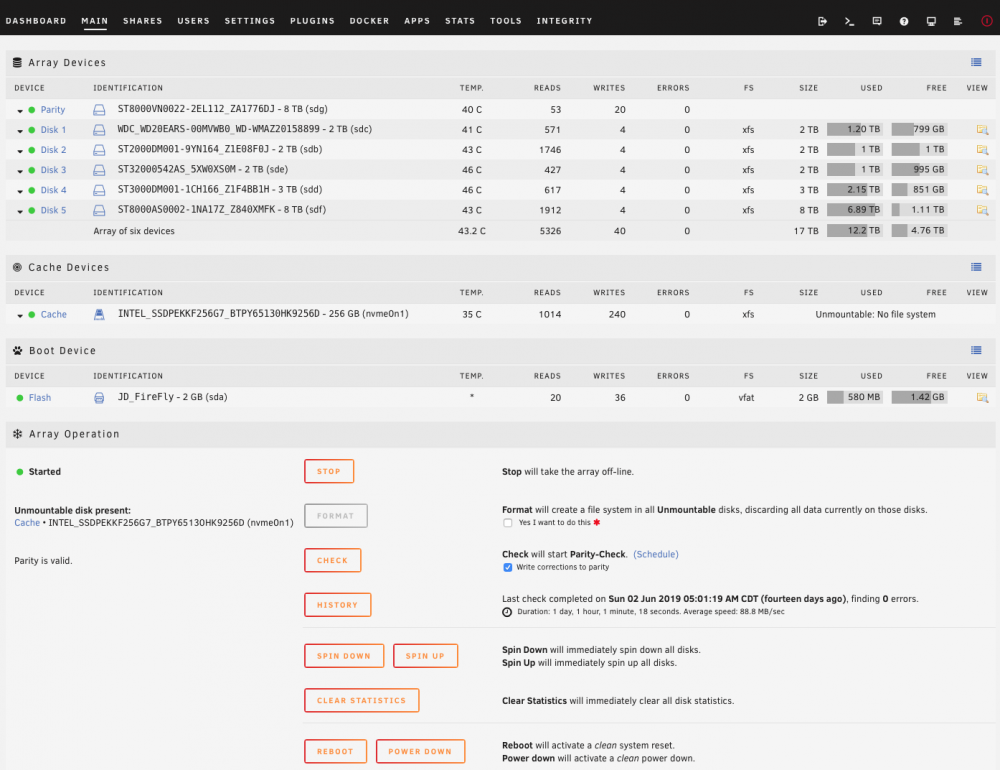Click the Reboot button

(x=335, y=751)
